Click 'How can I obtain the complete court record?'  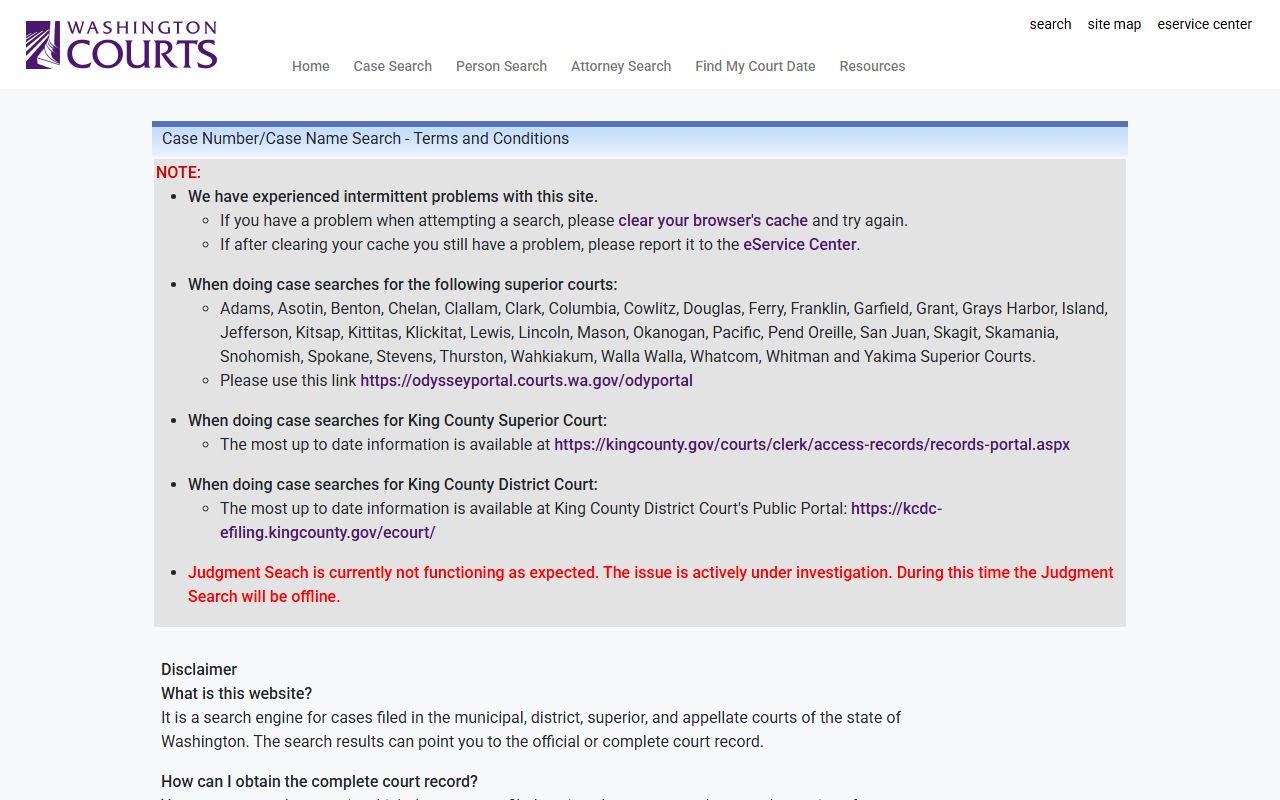coord(319,781)
